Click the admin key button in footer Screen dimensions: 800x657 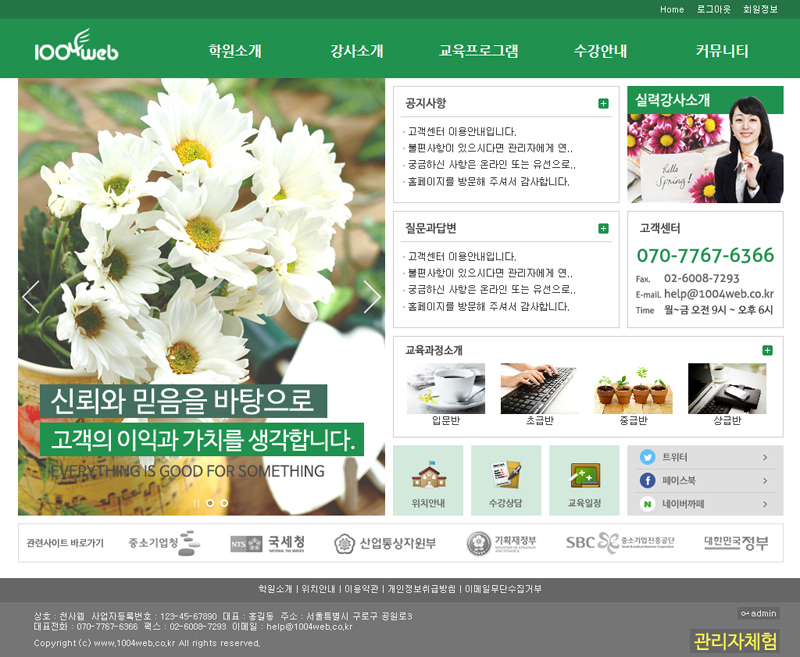[758, 613]
